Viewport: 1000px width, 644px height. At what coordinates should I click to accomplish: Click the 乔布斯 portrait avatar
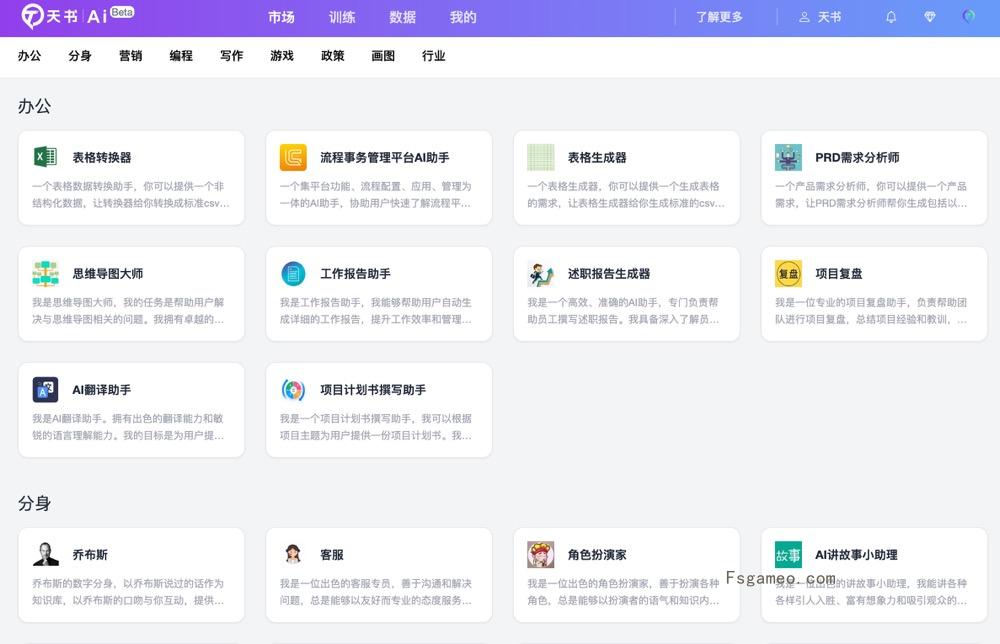click(x=45, y=554)
